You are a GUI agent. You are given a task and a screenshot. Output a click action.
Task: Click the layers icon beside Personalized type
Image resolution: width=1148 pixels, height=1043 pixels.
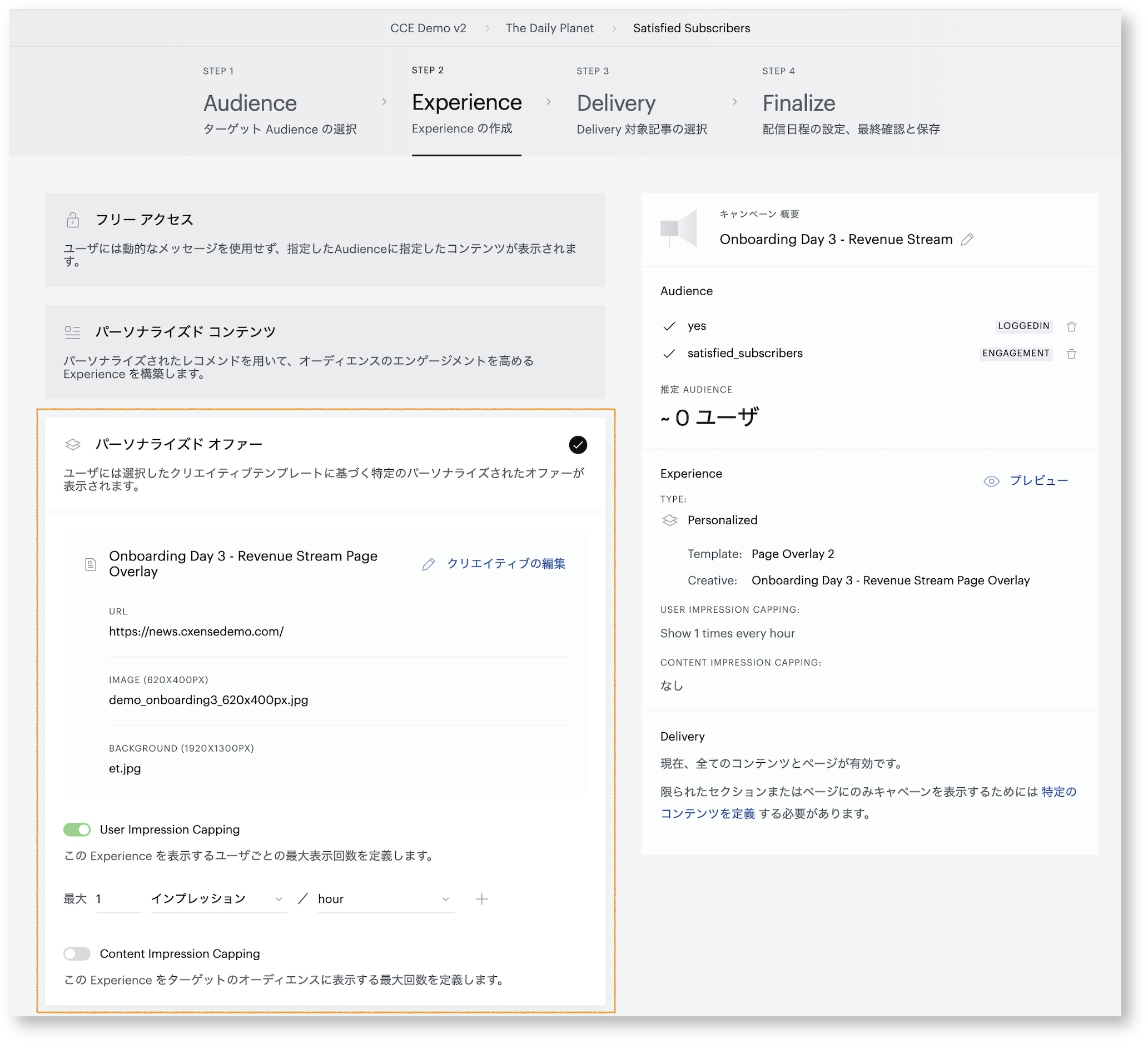point(670,520)
